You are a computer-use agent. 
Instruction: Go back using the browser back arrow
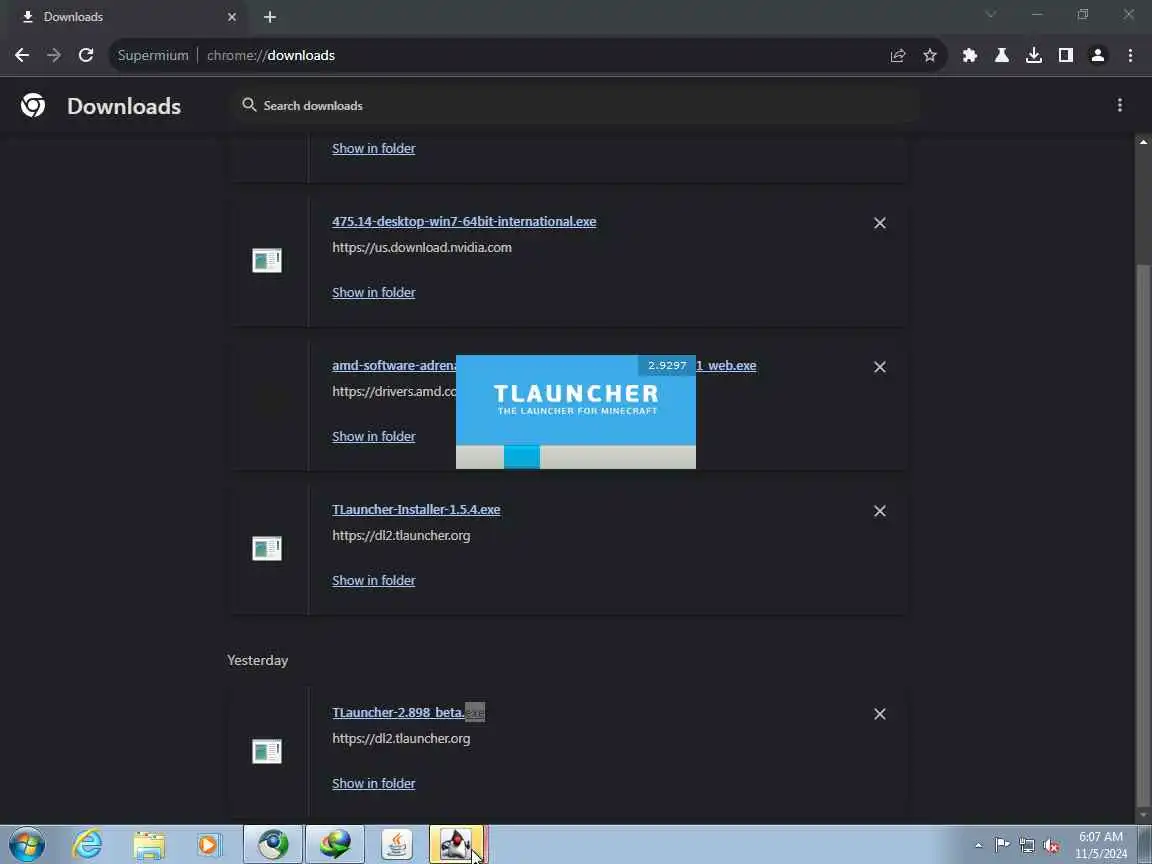22,55
